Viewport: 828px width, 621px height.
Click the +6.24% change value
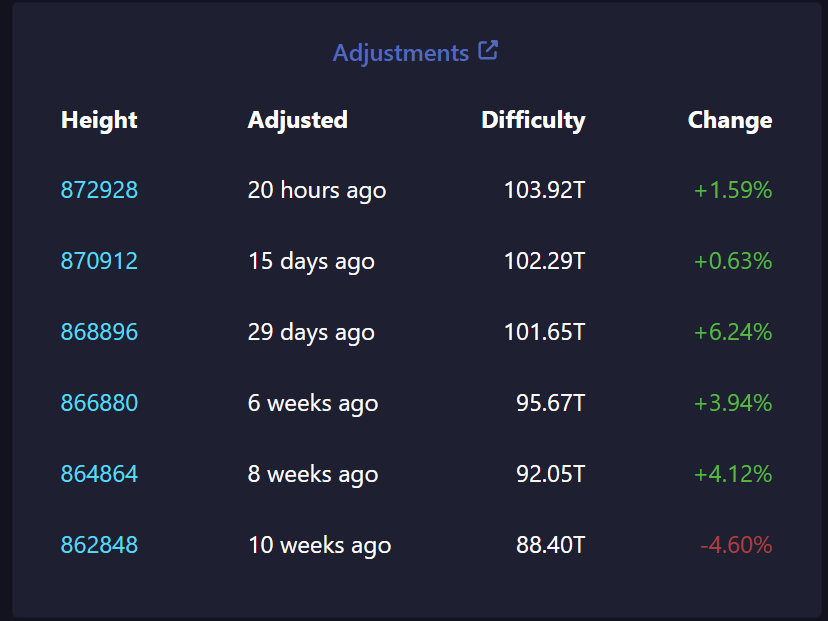pyautogui.click(x=733, y=332)
